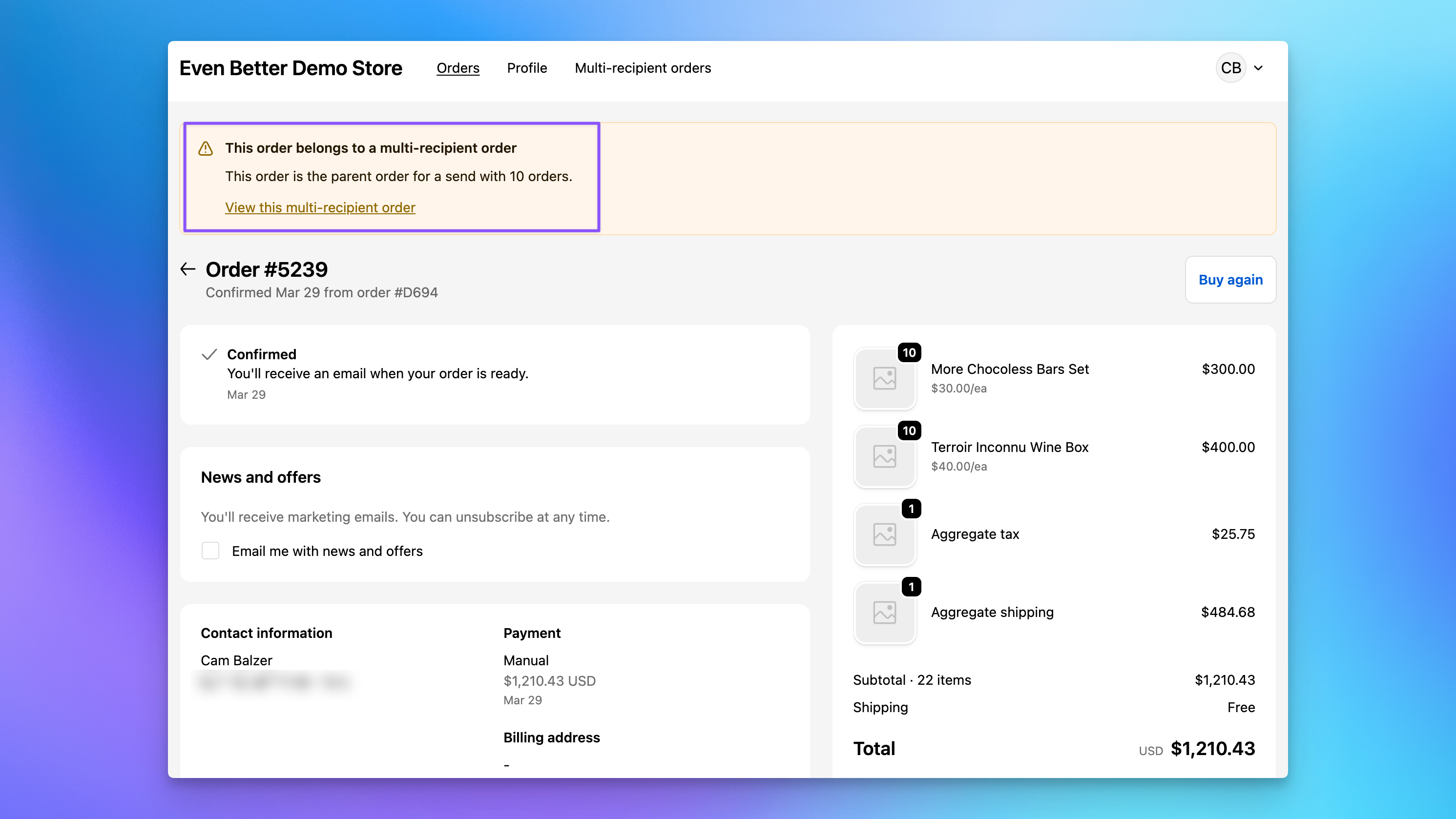Click the "1" badge on Aggregate tax
Viewport: 1456px width, 819px height.
[912, 509]
